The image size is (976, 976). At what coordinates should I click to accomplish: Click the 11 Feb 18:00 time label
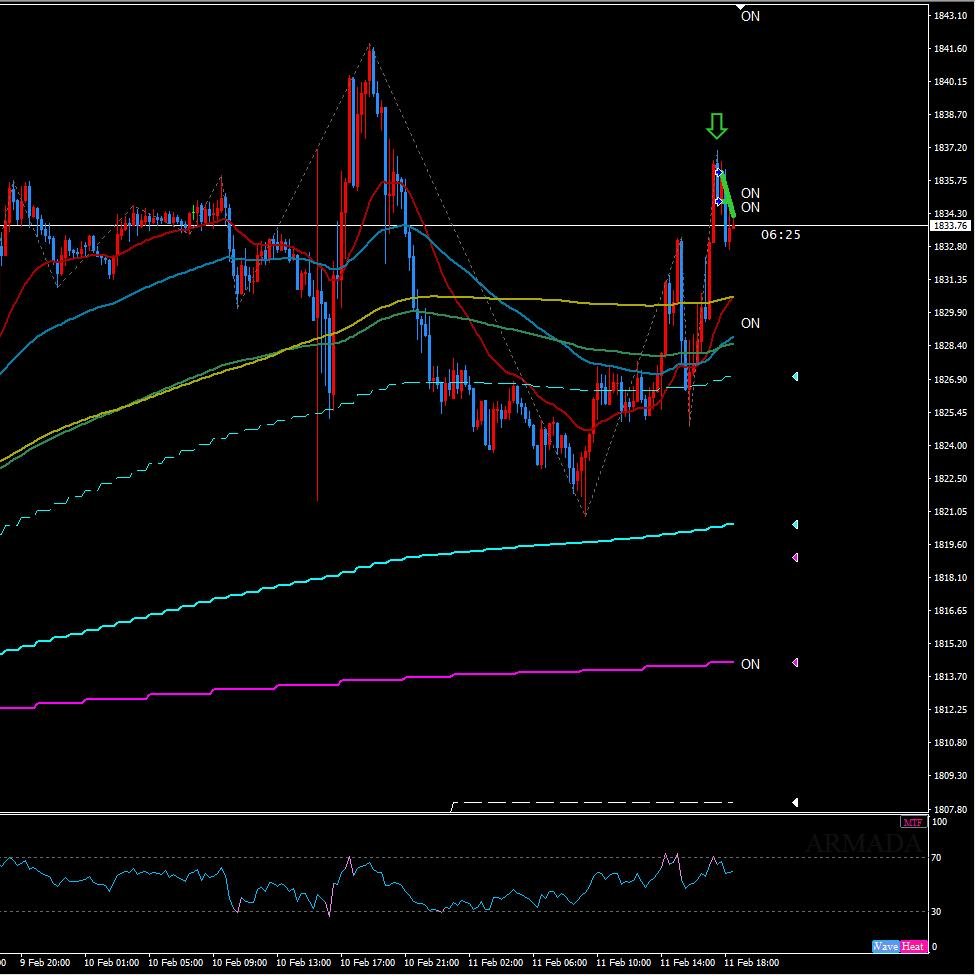[x=751, y=962]
